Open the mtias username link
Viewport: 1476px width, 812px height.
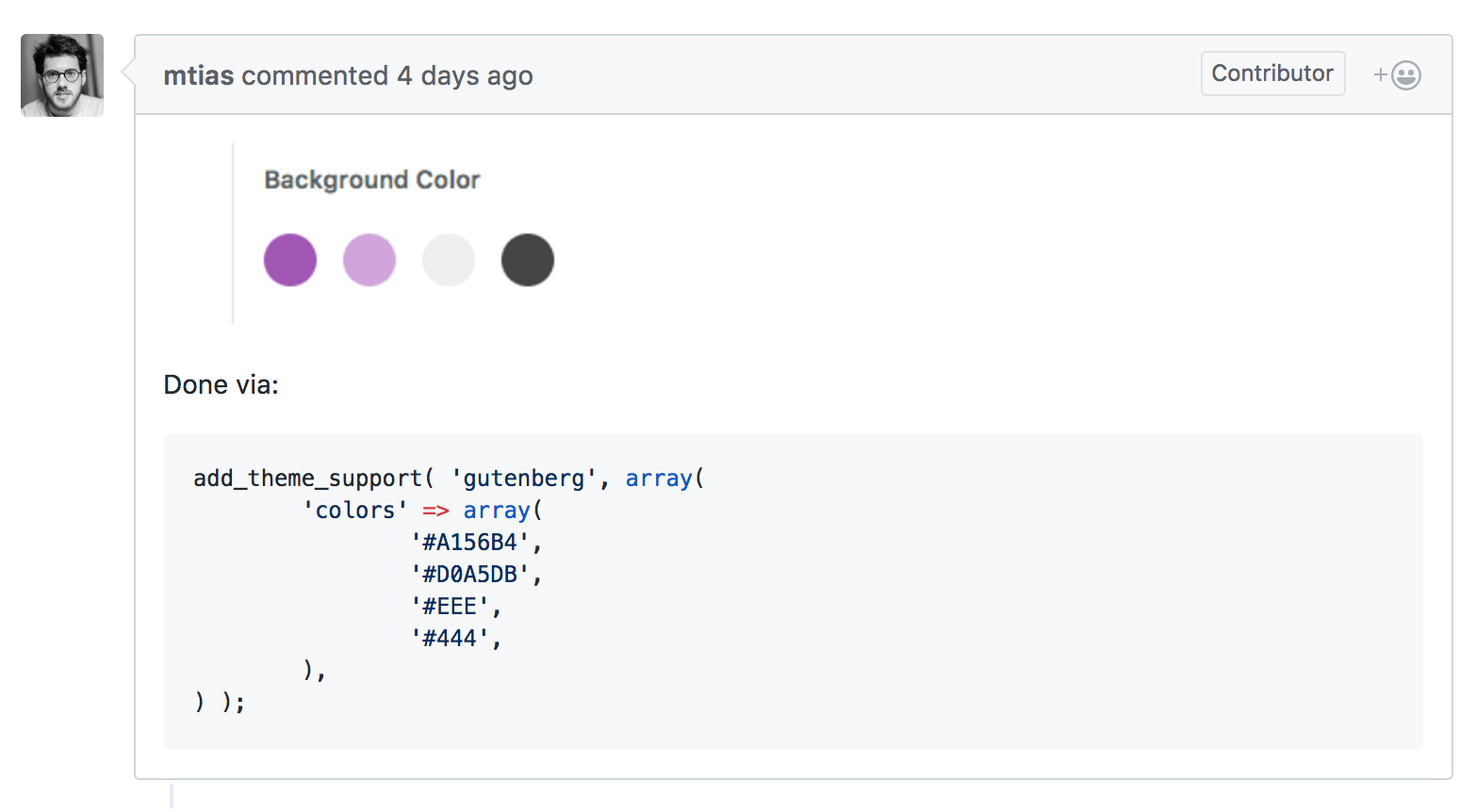[x=198, y=75]
